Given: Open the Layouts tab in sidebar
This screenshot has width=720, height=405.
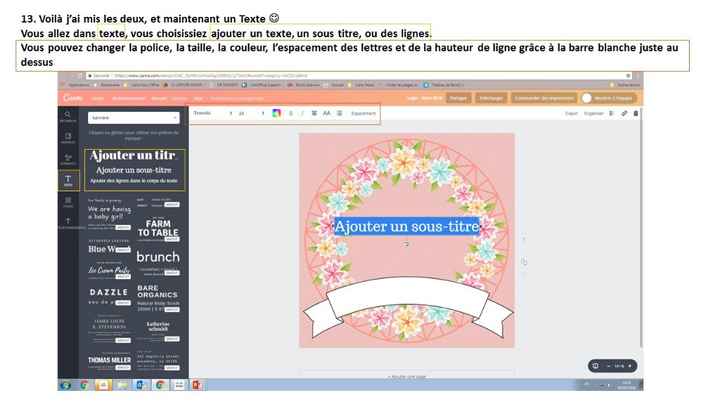Looking at the screenshot, I should point(68,138).
